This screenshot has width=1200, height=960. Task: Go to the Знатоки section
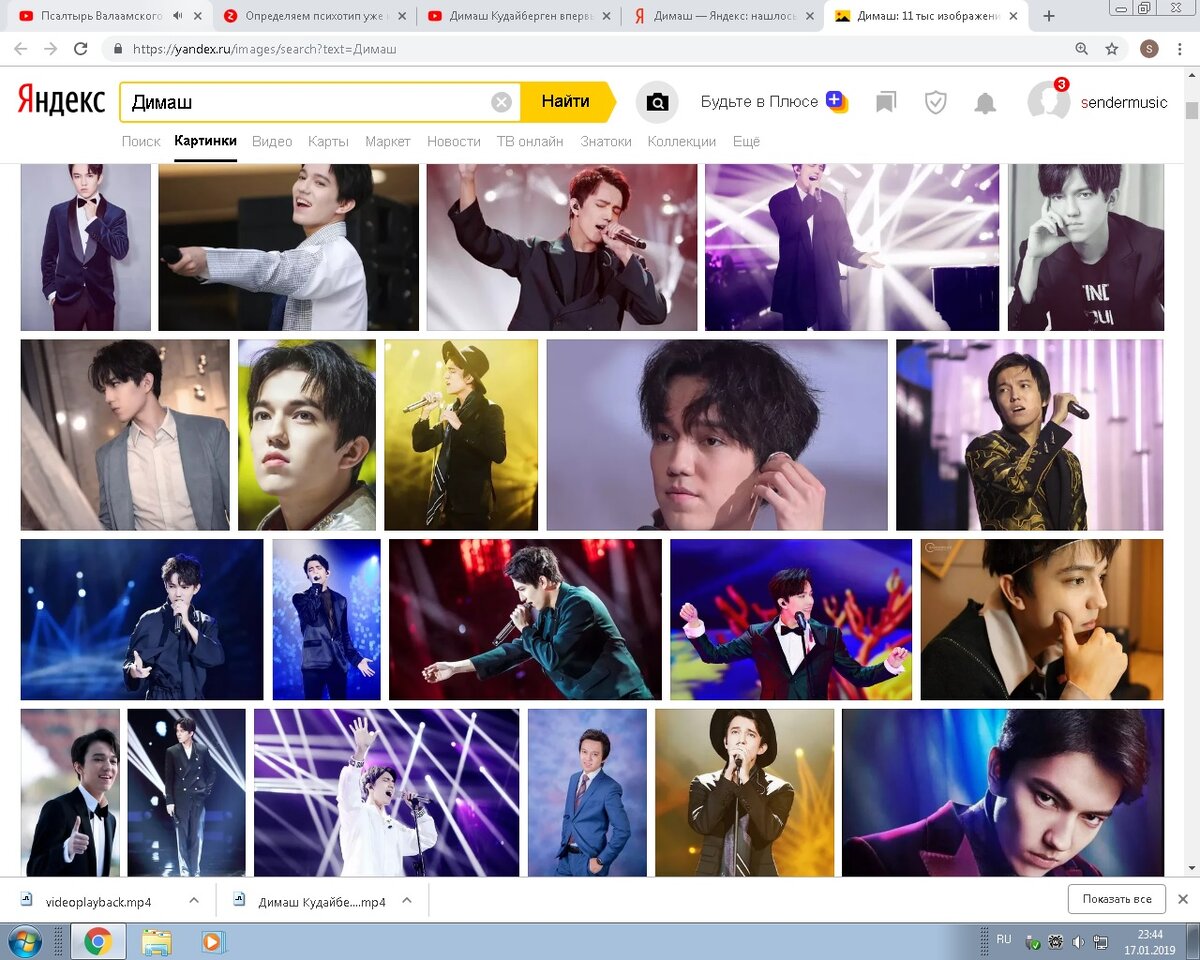(x=606, y=142)
